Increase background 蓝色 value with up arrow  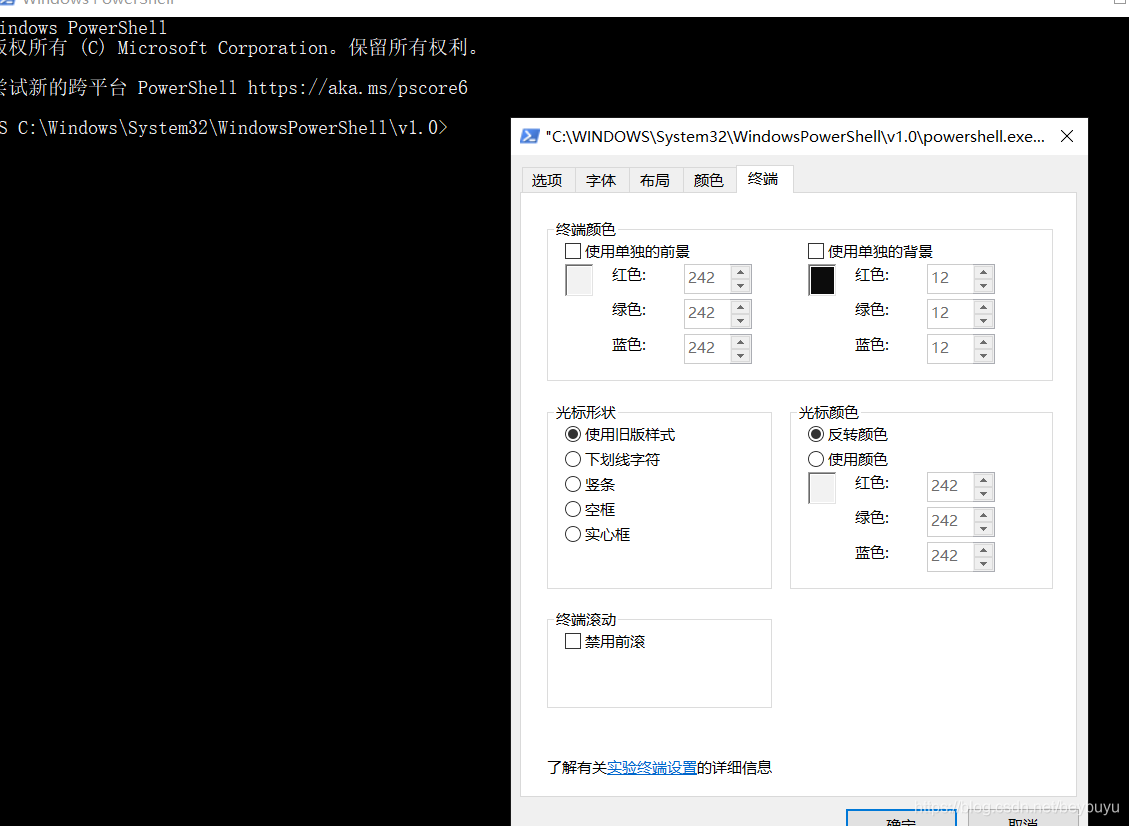[984, 341]
